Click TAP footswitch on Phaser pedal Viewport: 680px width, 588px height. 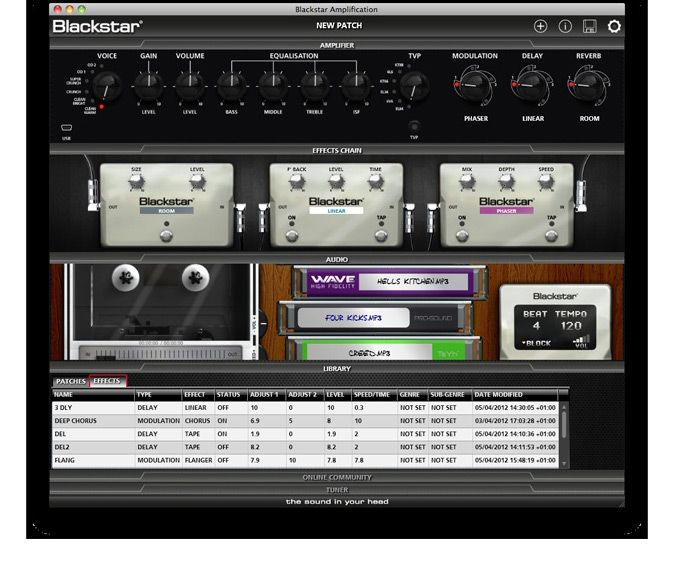(552, 236)
